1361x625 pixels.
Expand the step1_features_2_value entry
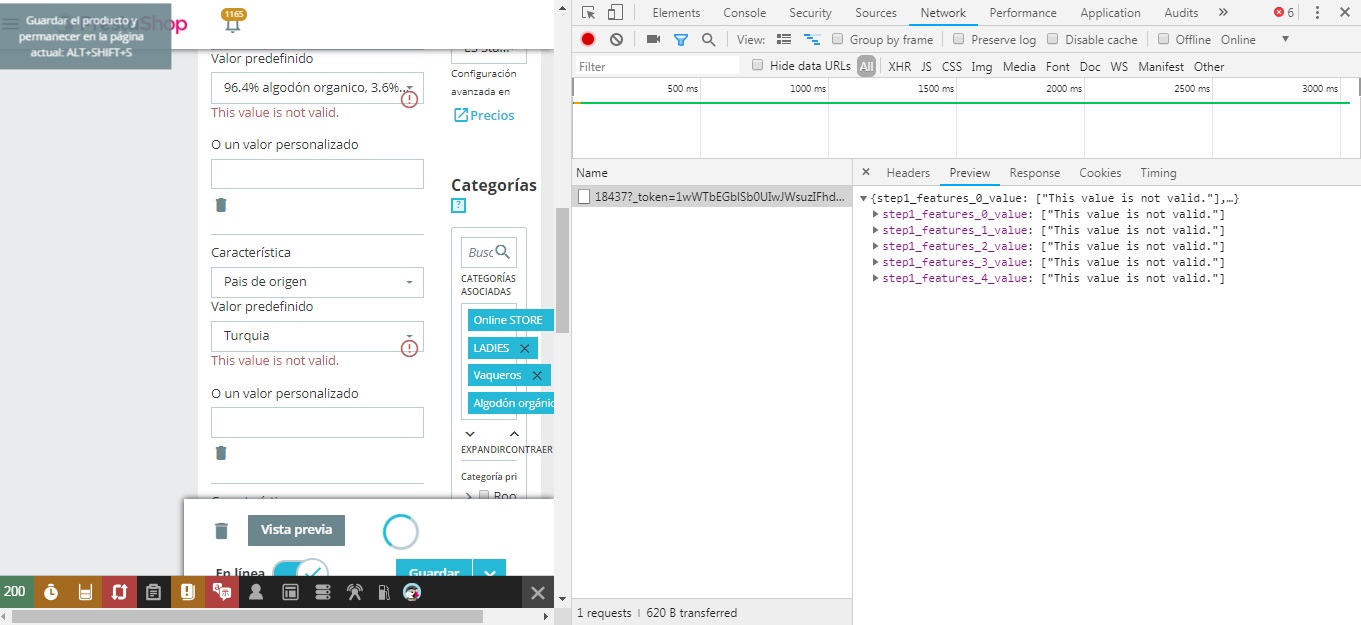point(877,246)
